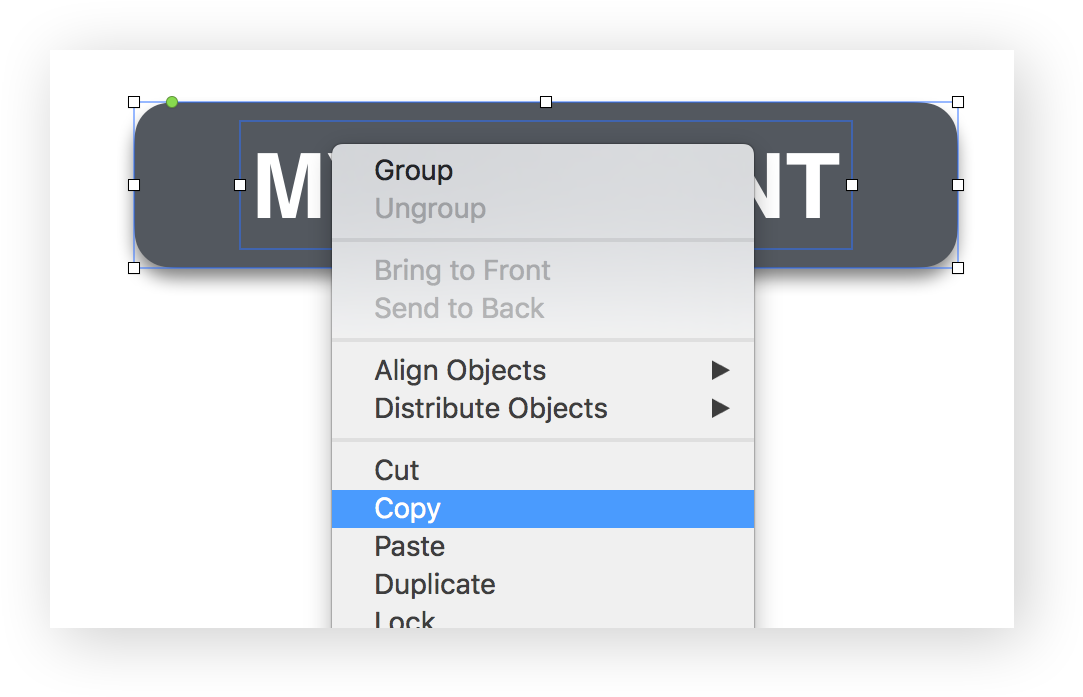This screenshot has width=1083, height=697.
Task: Select the Paste menu entry
Action: click(x=409, y=547)
